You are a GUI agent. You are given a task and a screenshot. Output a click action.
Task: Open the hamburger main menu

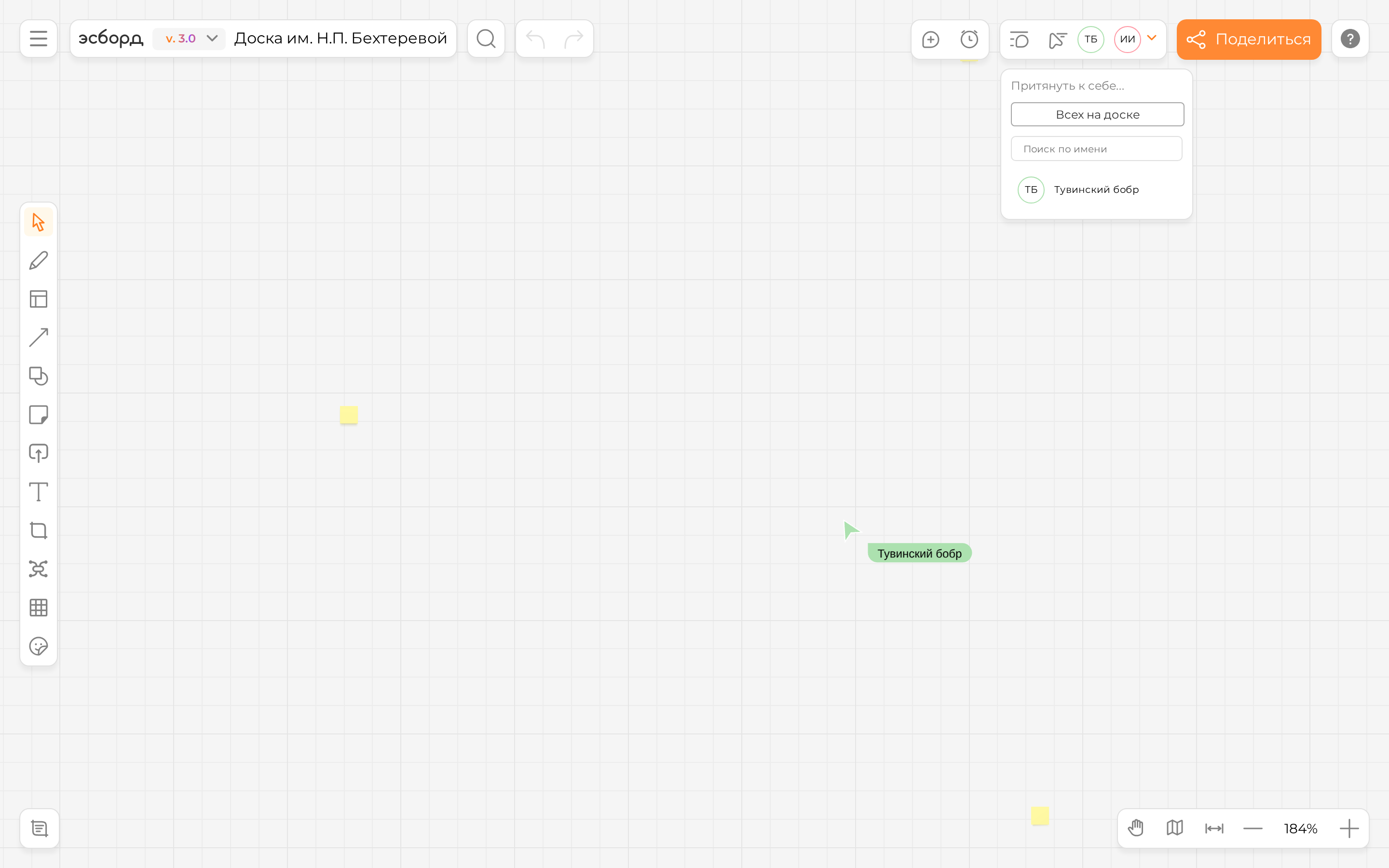[39, 39]
